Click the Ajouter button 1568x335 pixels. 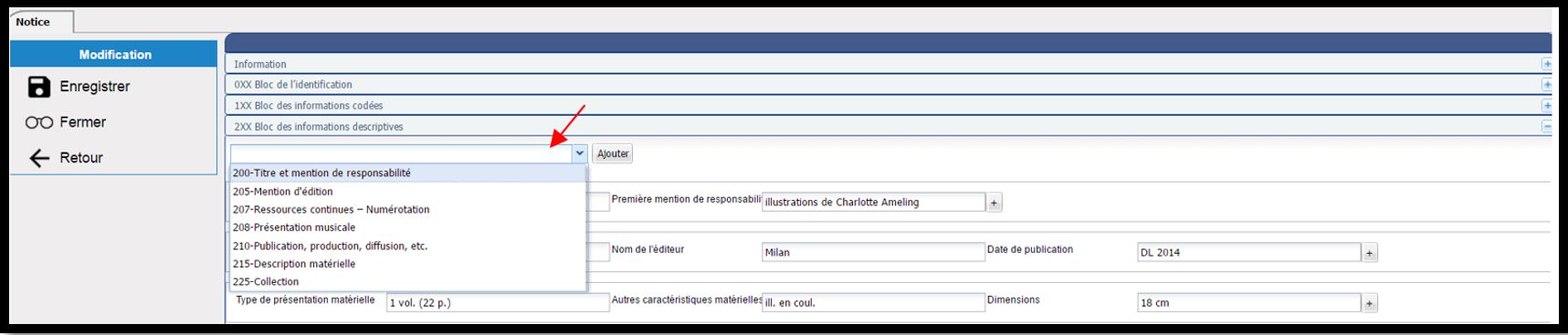coord(613,153)
